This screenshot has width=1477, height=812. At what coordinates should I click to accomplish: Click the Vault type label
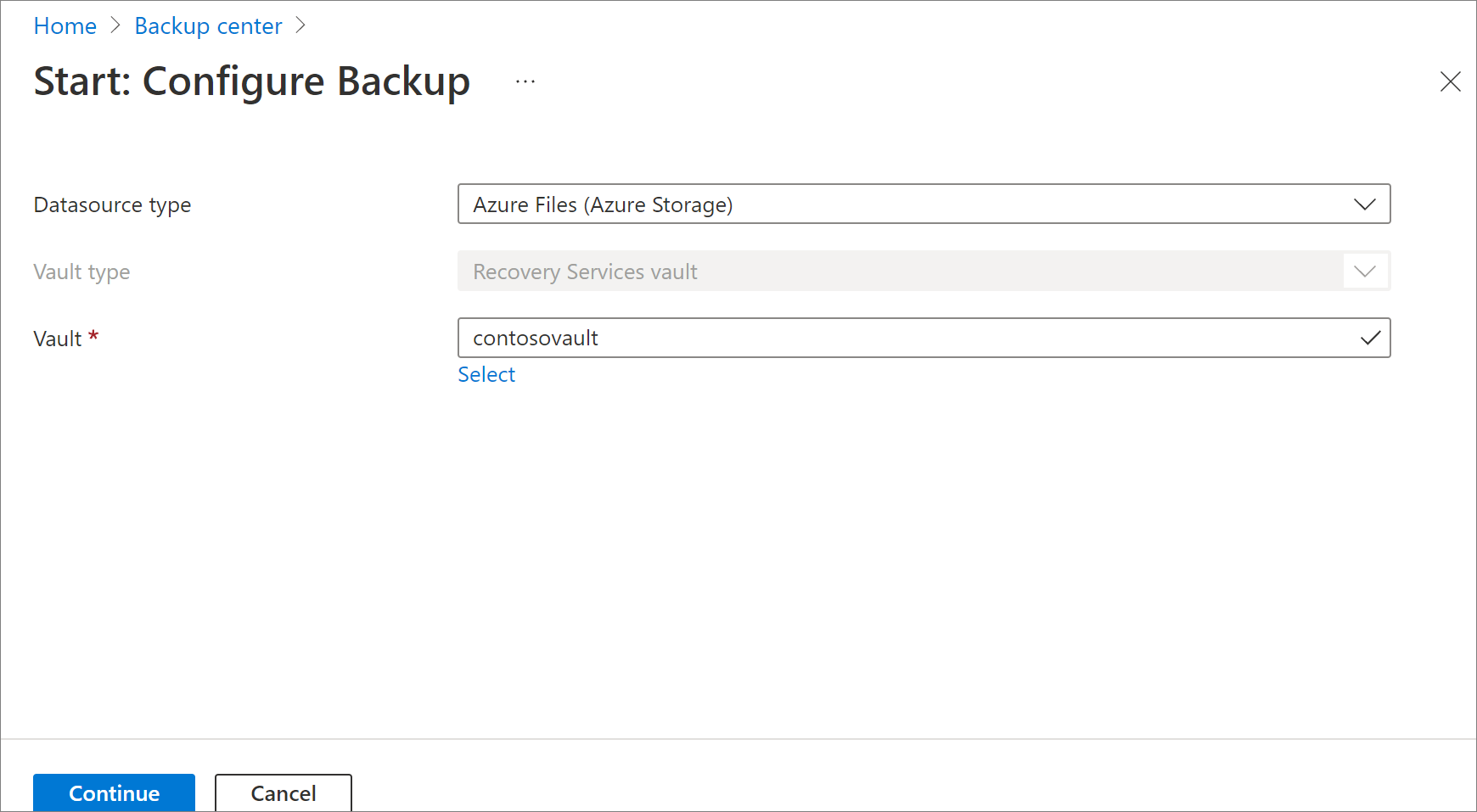coord(81,272)
